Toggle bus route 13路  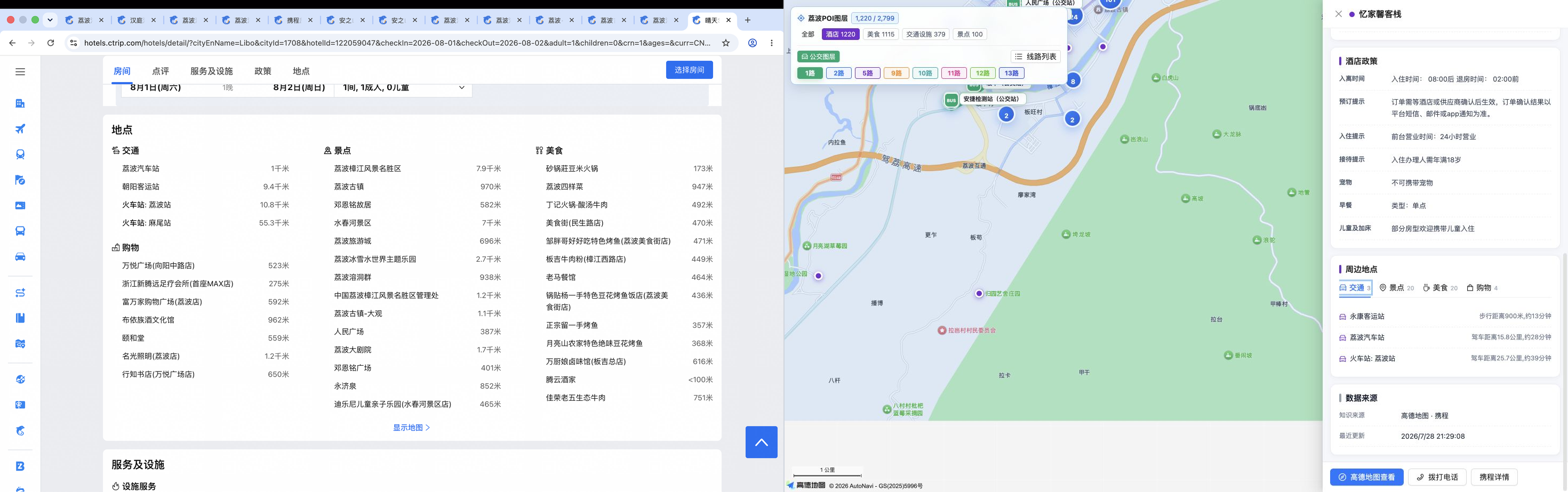point(1011,74)
